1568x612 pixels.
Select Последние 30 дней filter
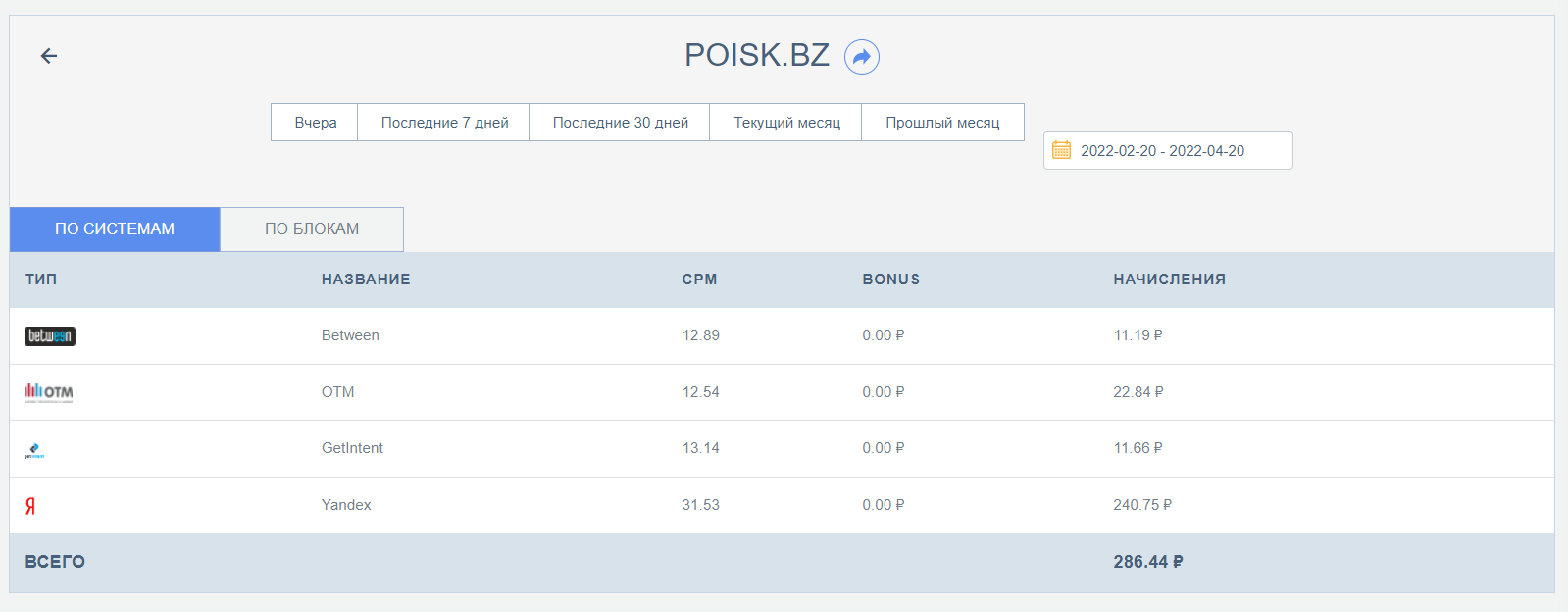620,123
